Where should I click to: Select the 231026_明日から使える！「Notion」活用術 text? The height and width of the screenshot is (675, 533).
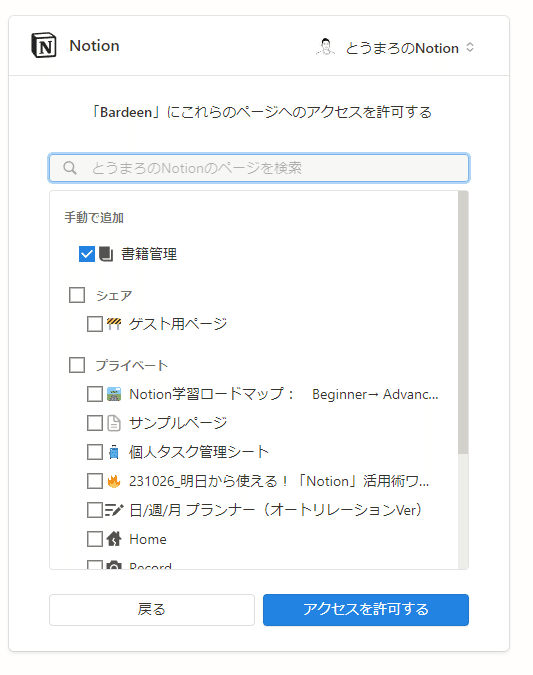coord(279,481)
